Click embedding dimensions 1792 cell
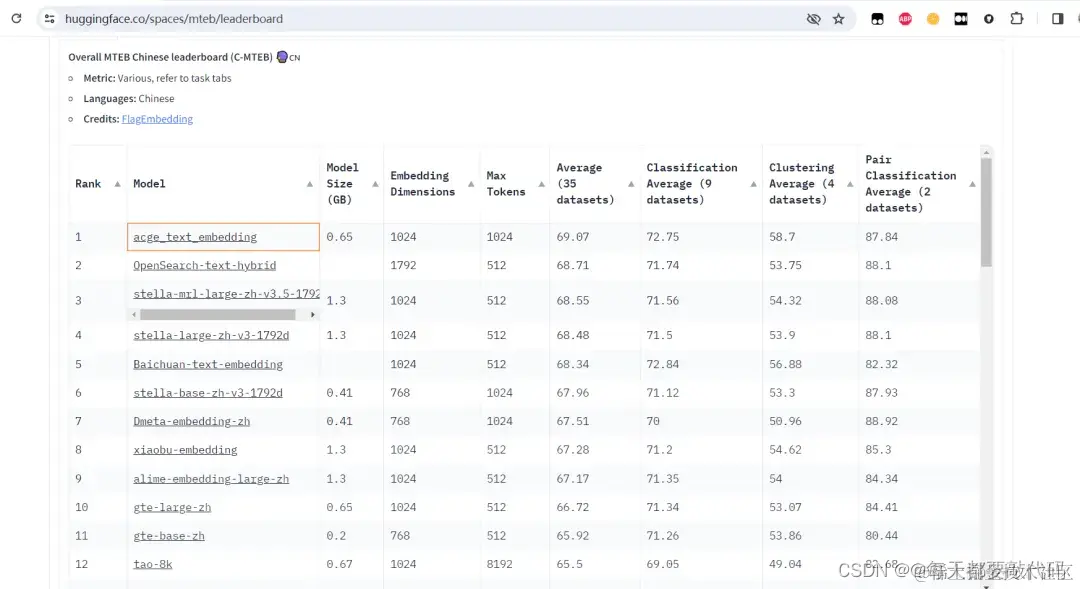The image size is (1080, 589). tap(403, 265)
